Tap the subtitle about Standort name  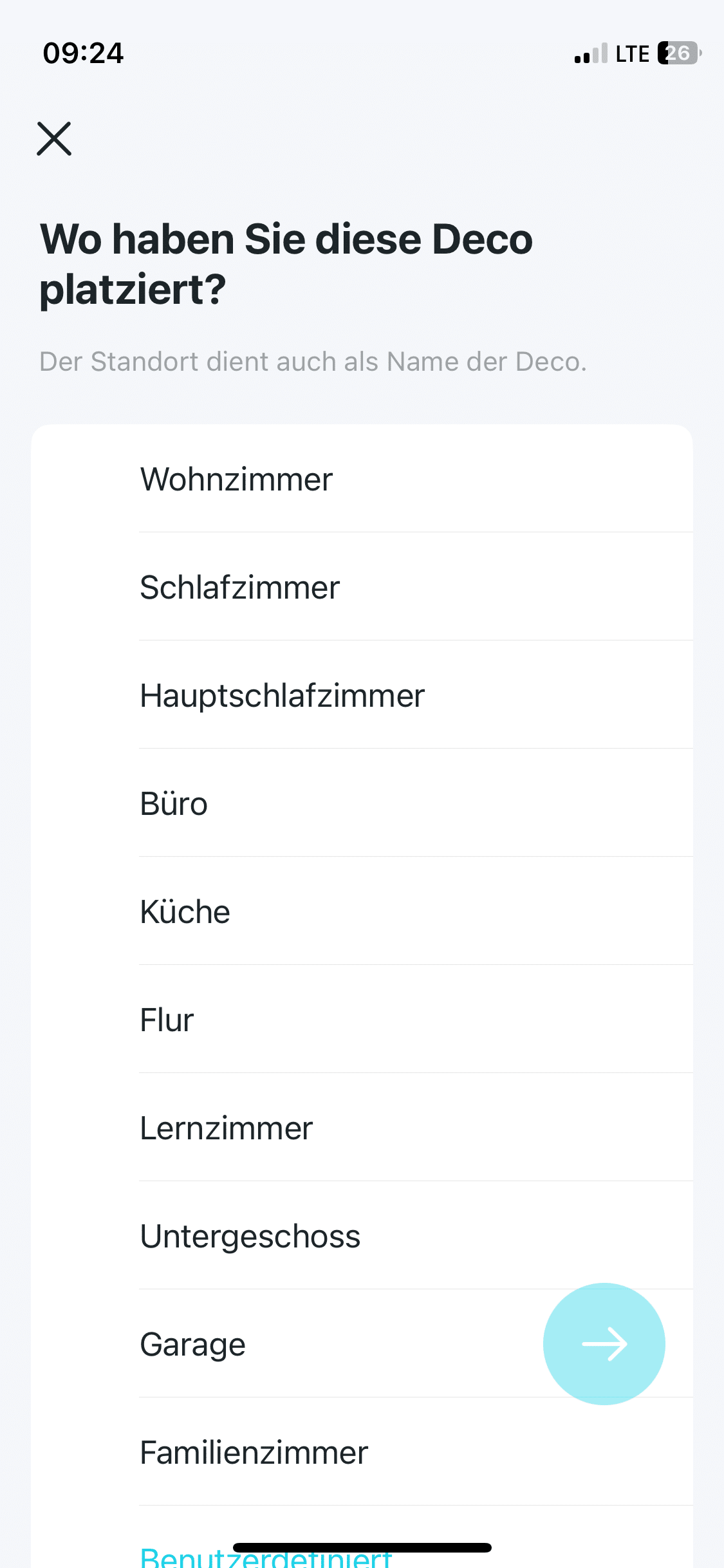(313, 362)
